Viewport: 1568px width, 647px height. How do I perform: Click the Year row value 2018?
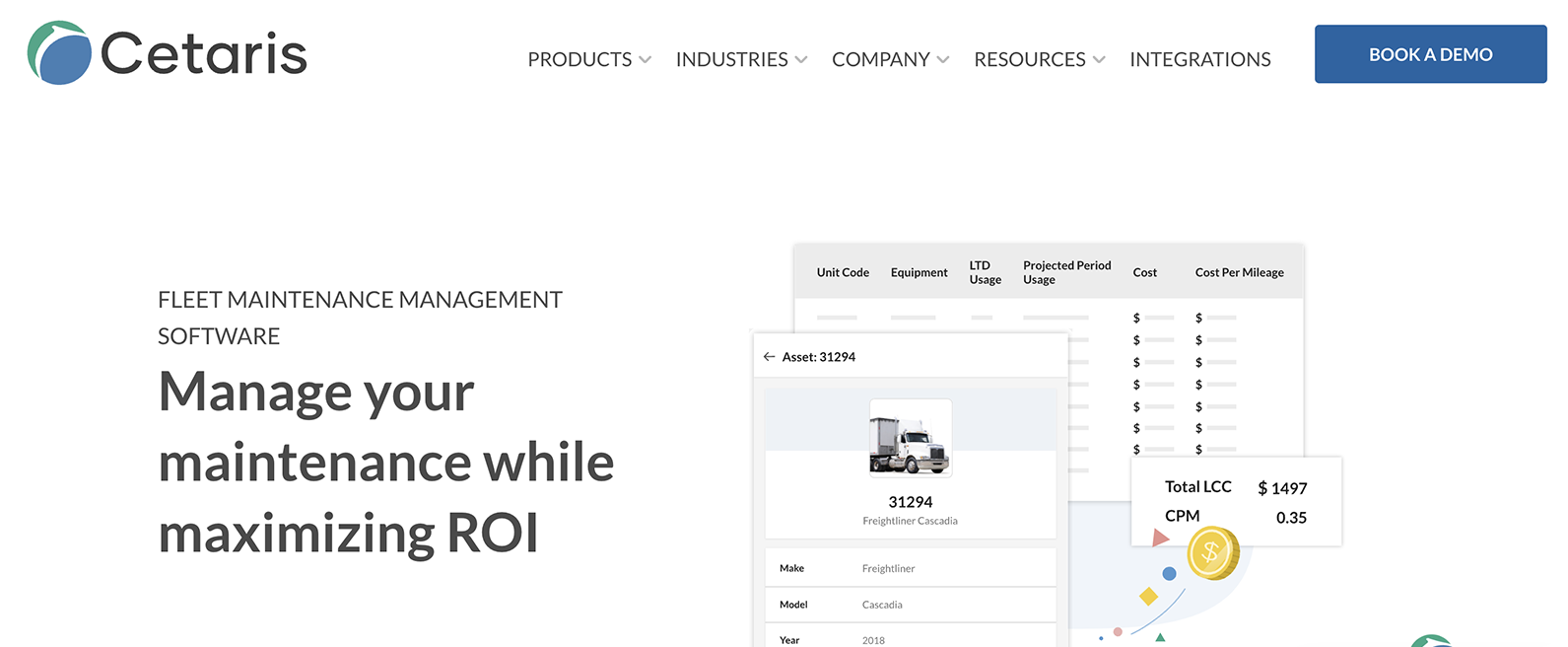873,640
